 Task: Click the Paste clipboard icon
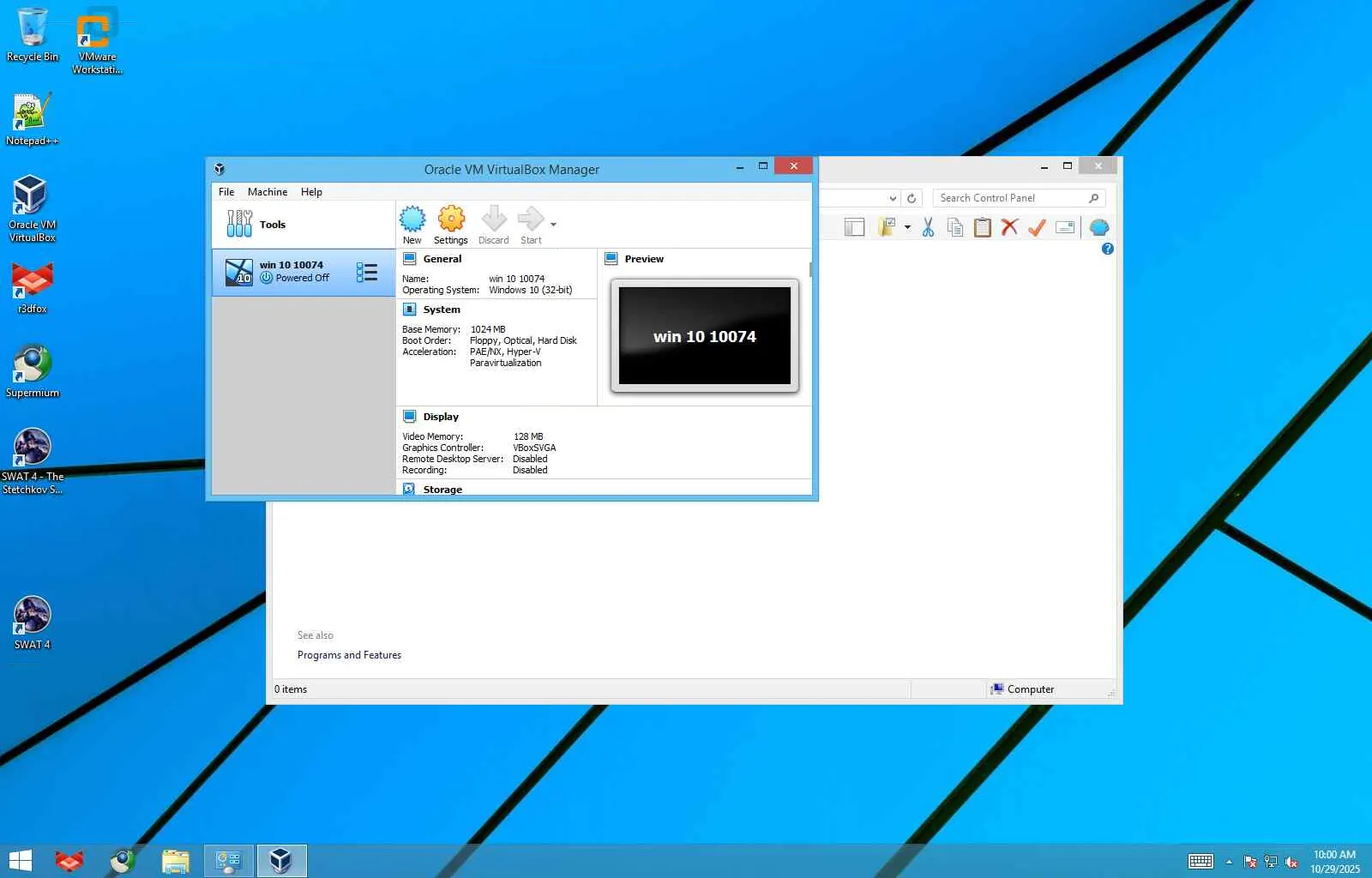tap(983, 227)
